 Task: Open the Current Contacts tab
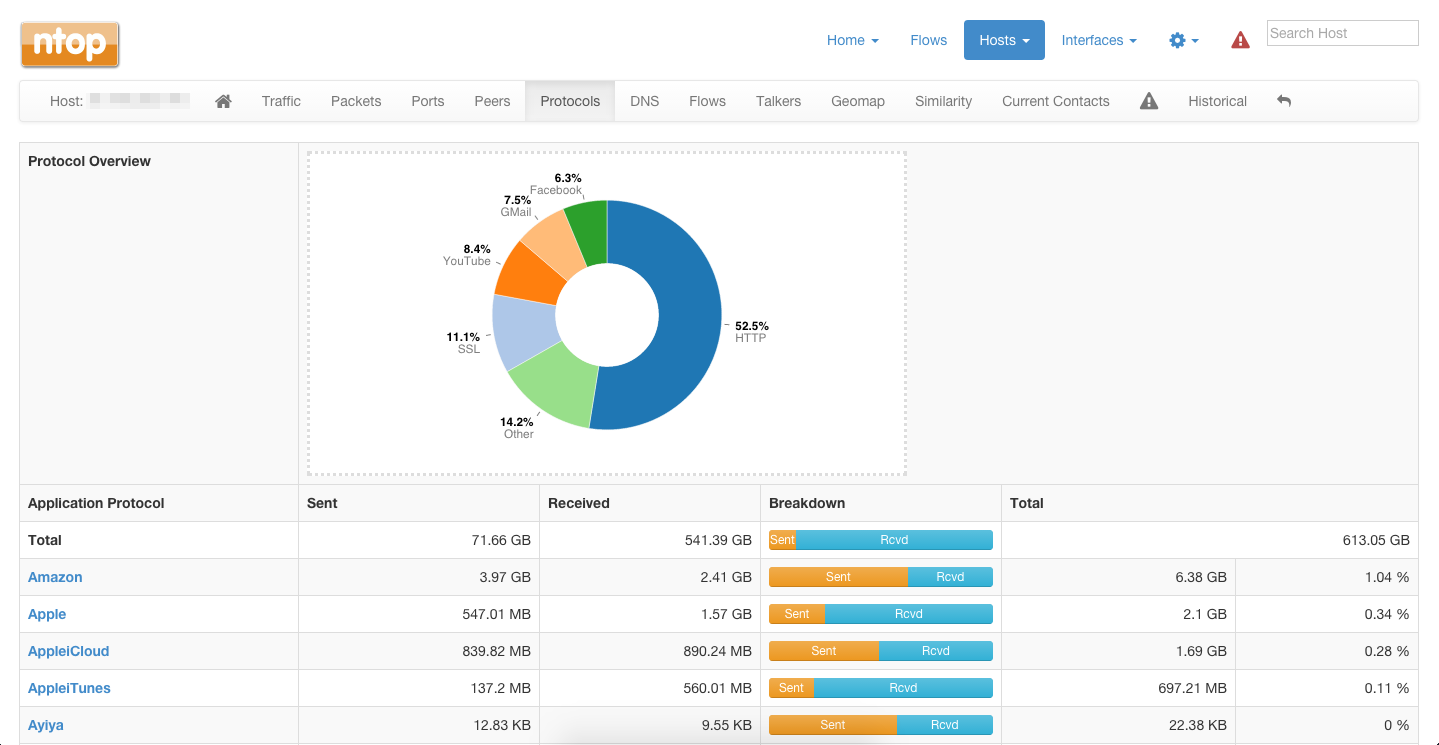pyautogui.click(x=1056, y=101)
